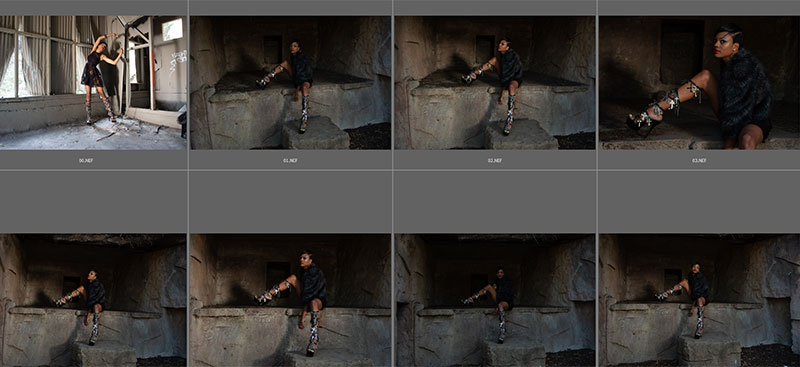
Task: Select the 00.NEF thumbnail of the dancer by the windows
Action: (93, 83)
